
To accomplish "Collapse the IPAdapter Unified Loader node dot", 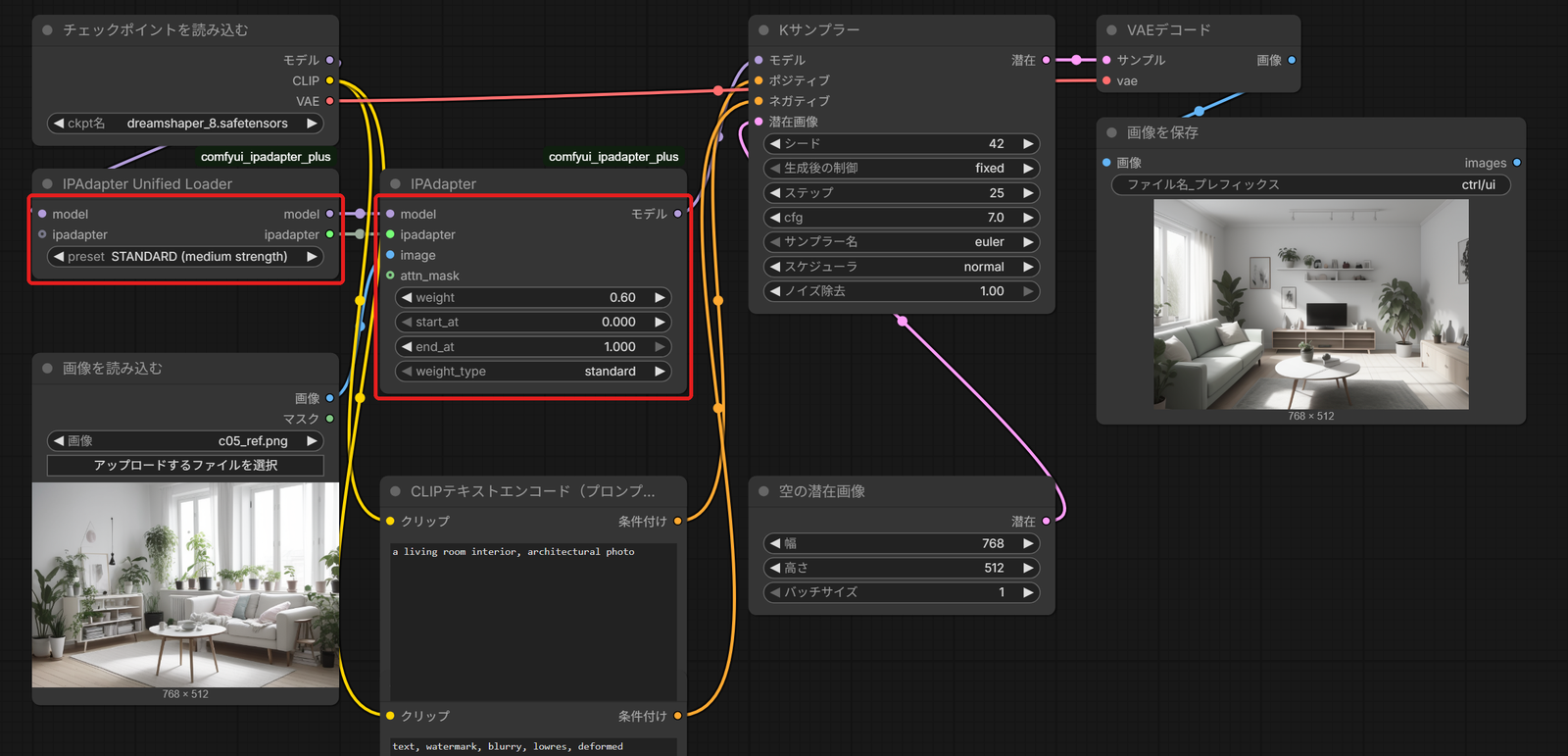I will (47, 183).
